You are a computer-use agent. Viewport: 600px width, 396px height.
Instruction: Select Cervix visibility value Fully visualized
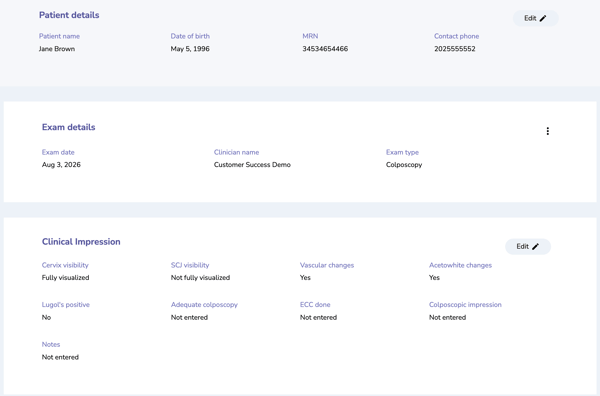(65, 278)
